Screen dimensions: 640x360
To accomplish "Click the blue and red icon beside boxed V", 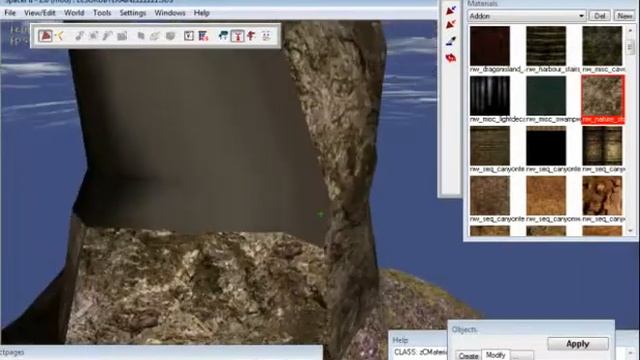I will [x=203, y=36].
